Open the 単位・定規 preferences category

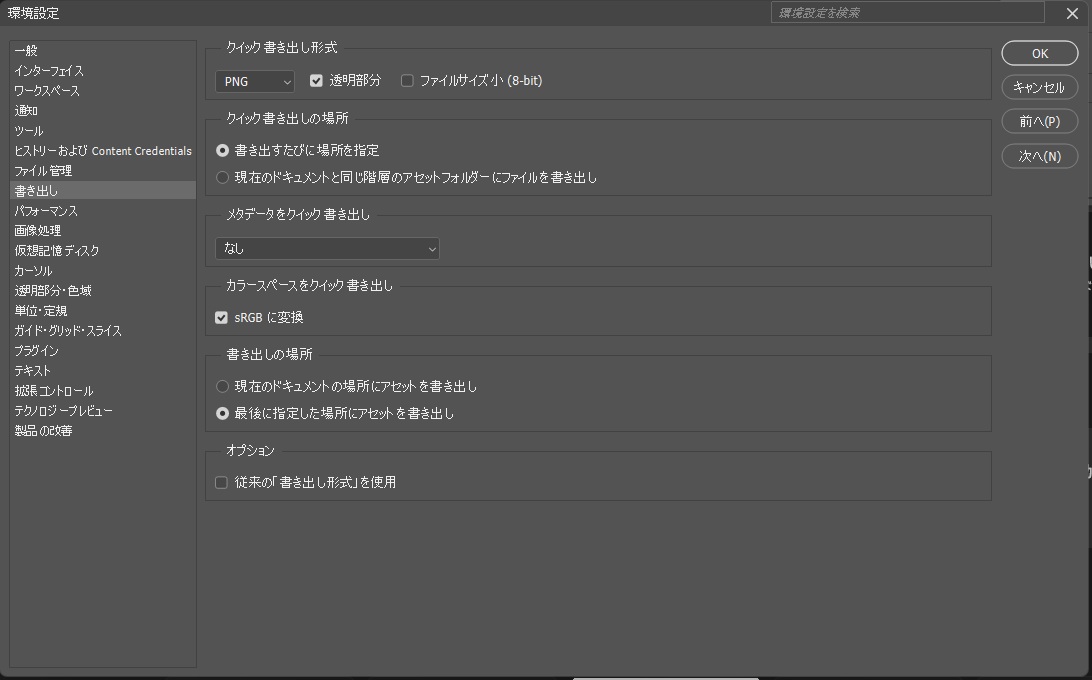(103, 311)
